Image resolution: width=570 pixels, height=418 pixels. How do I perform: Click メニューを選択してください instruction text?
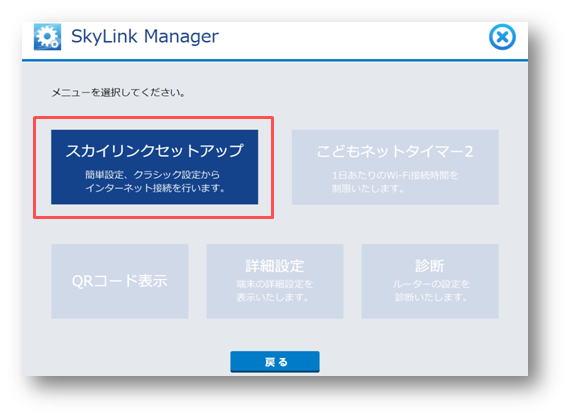tap(119, 92)
